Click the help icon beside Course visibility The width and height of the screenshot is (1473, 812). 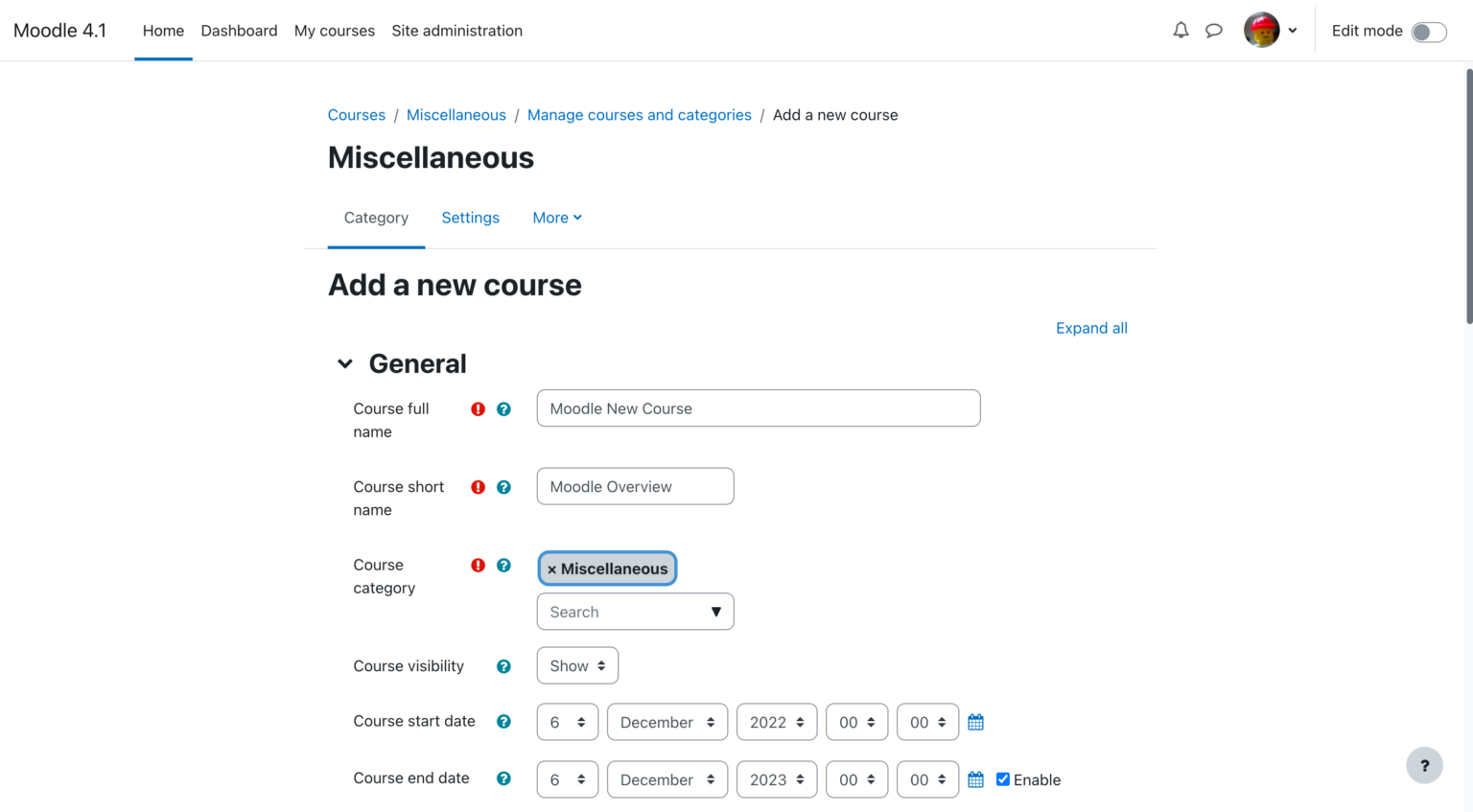tap(503, 665)
